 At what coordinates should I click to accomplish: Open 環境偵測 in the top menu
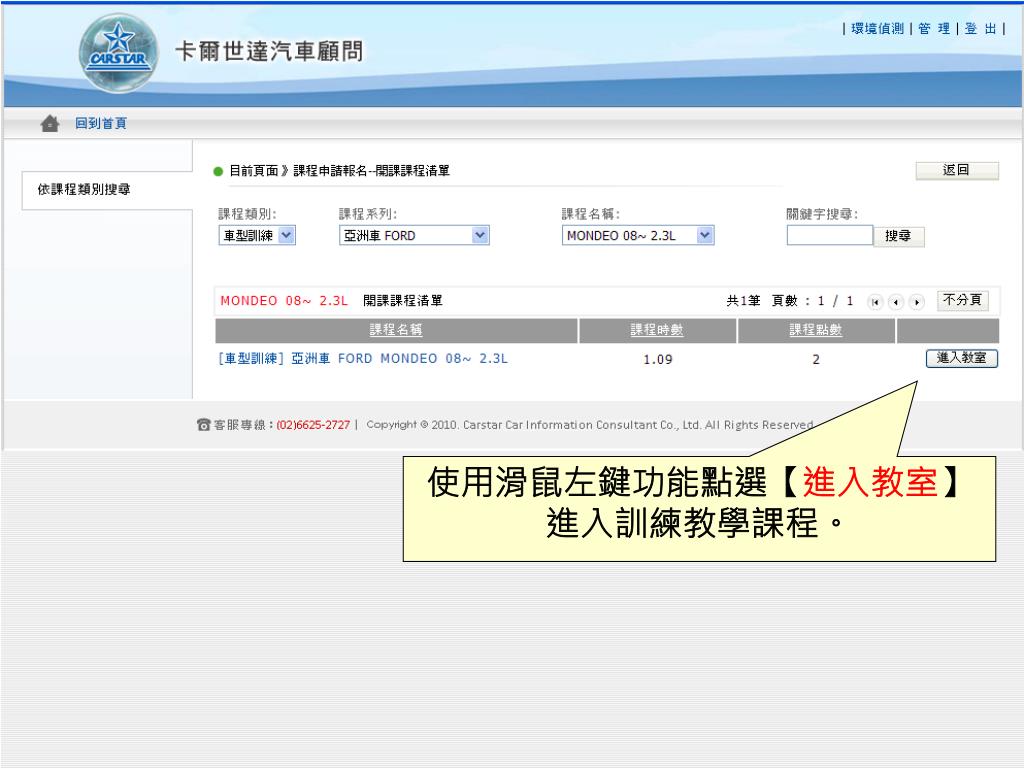tap(877, 29)
